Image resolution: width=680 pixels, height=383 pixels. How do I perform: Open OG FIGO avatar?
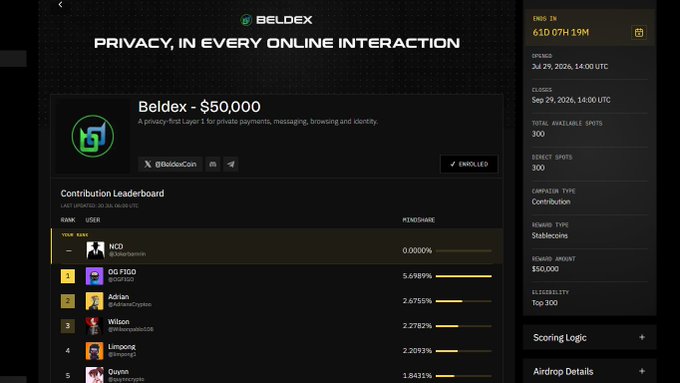[95, 276]
